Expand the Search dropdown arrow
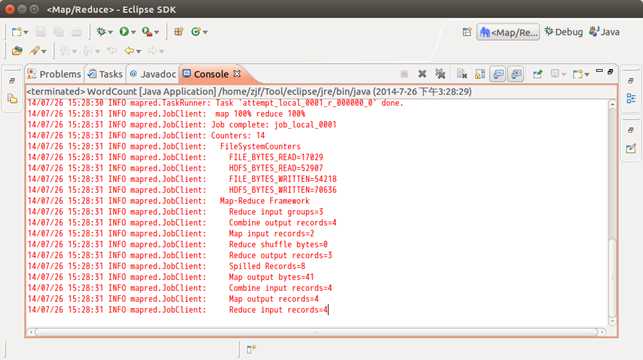This screenshot has width=643, height=360. coord(44,51)
